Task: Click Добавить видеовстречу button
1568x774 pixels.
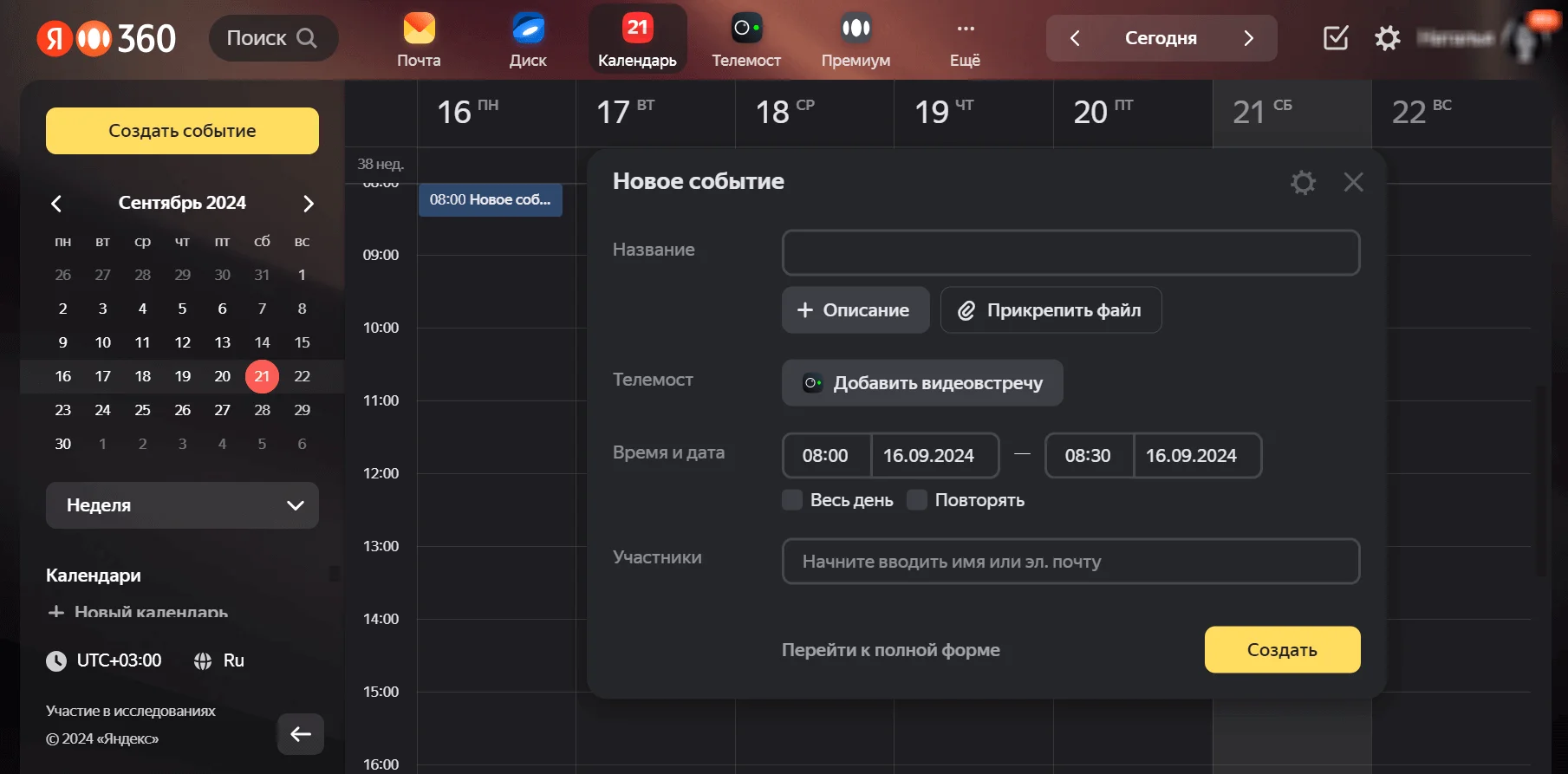Action: [x=922, y=383]
